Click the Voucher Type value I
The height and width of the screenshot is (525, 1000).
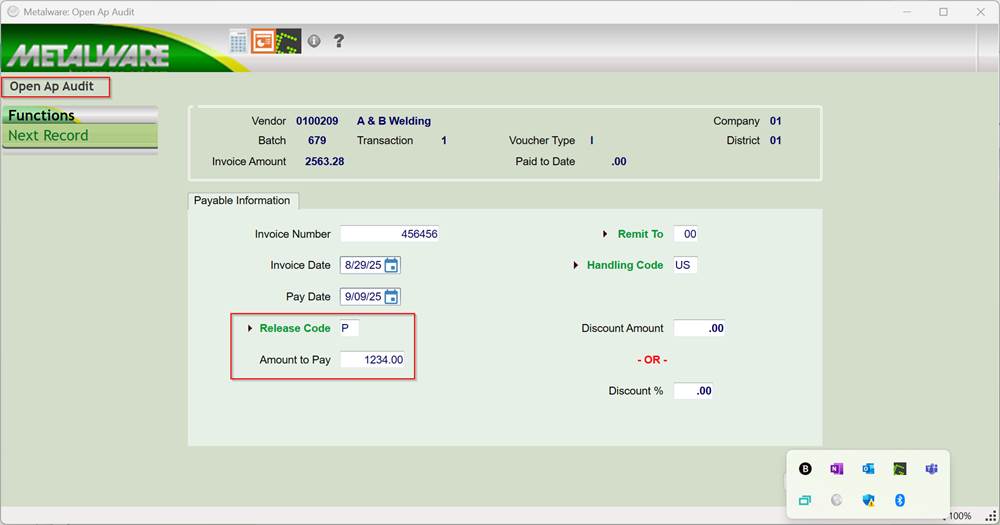point(591,140)
